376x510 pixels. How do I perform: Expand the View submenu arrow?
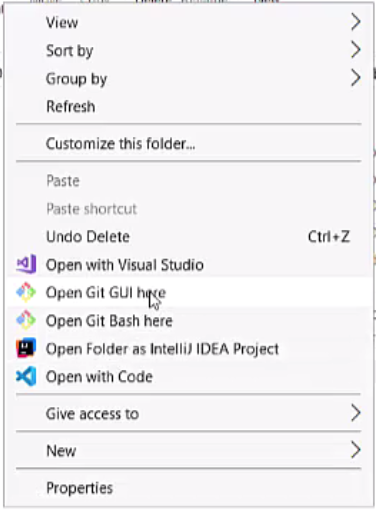pos(356,22)
